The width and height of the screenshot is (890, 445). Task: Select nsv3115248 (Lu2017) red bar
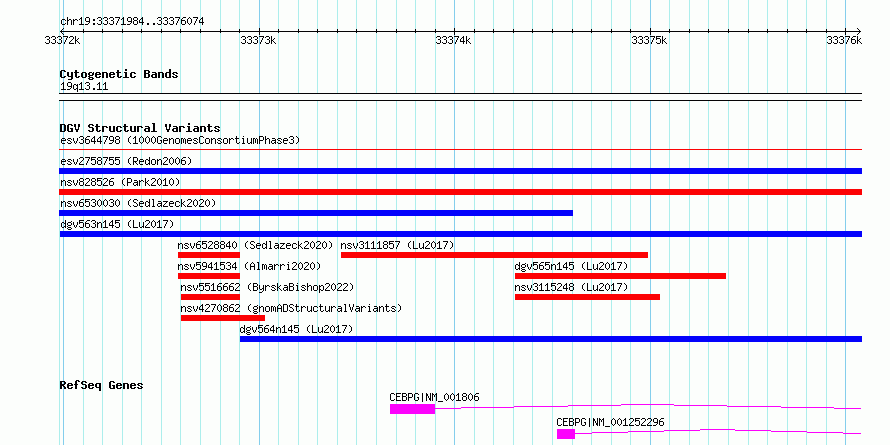pos(587,297)
